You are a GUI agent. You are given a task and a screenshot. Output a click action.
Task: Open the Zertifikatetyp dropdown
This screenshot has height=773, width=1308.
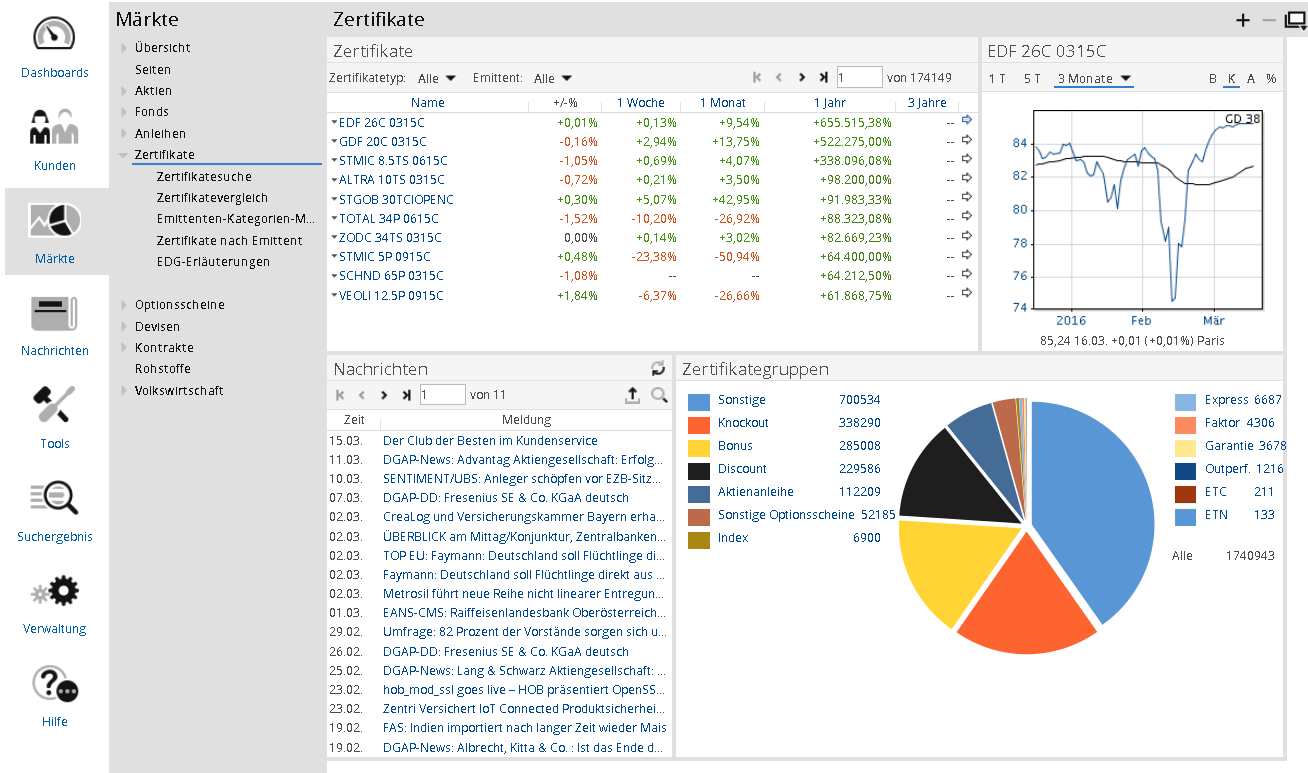[438, 78]
